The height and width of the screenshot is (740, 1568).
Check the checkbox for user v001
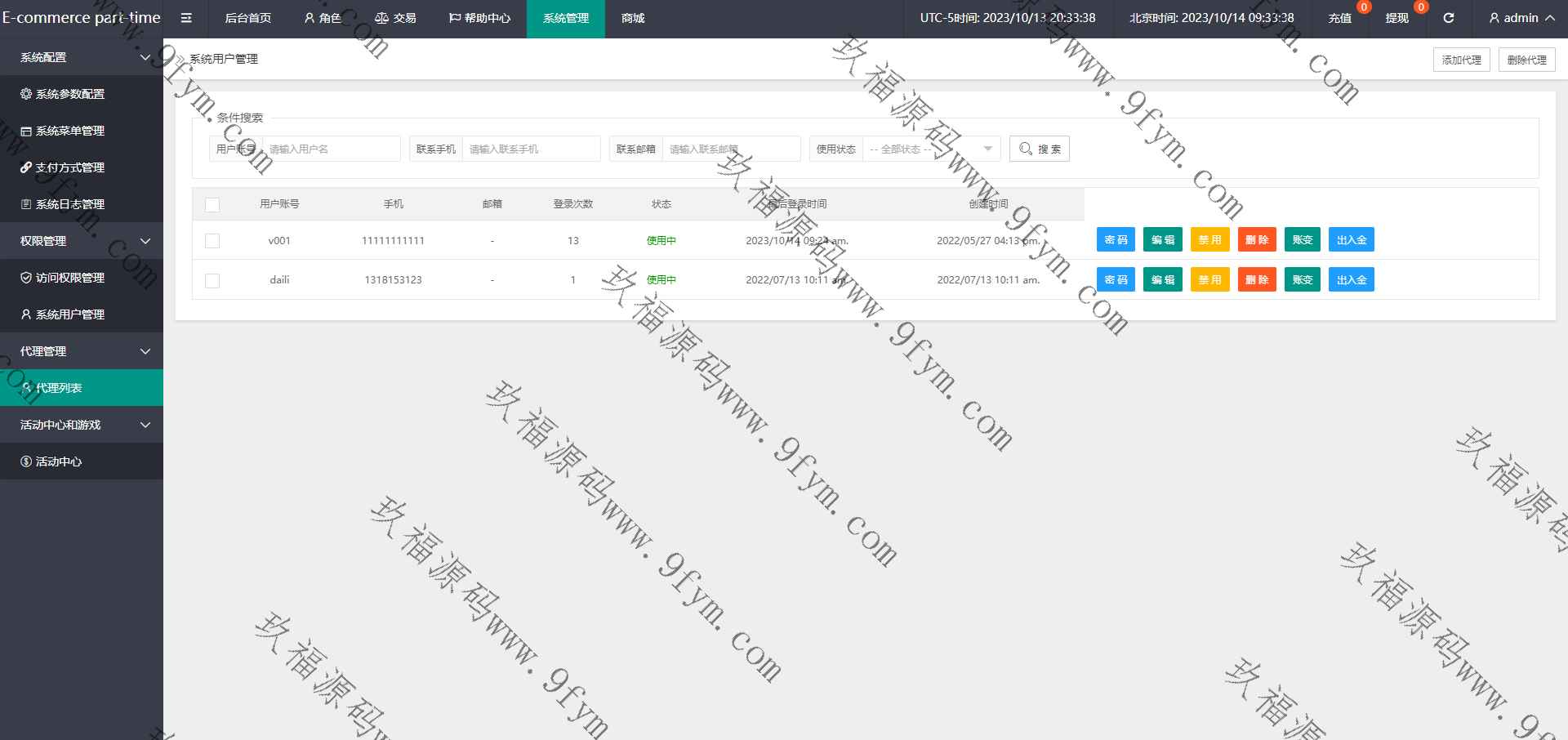click(212, 241)
